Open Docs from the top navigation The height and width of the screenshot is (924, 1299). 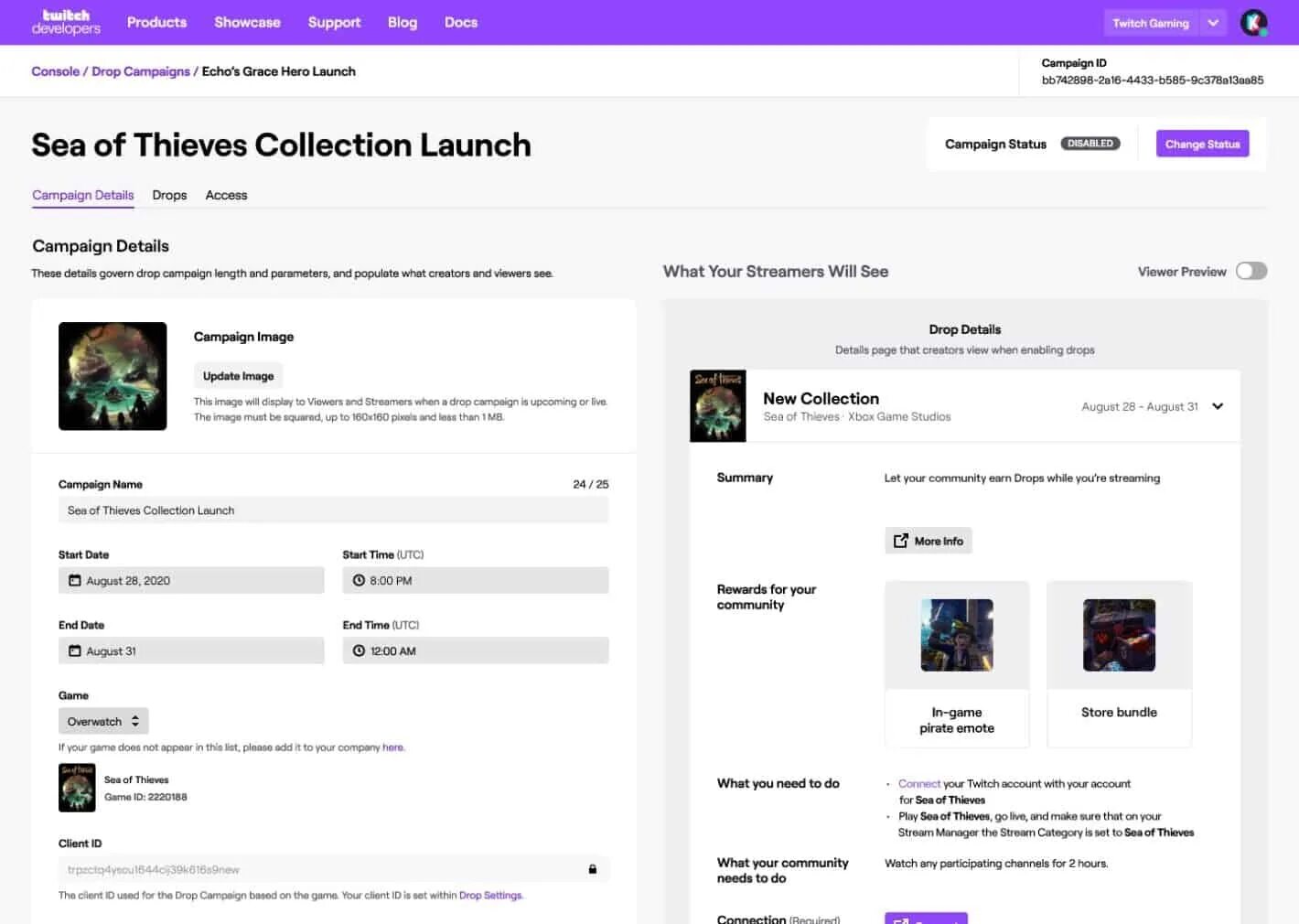[x=461, y=22]
